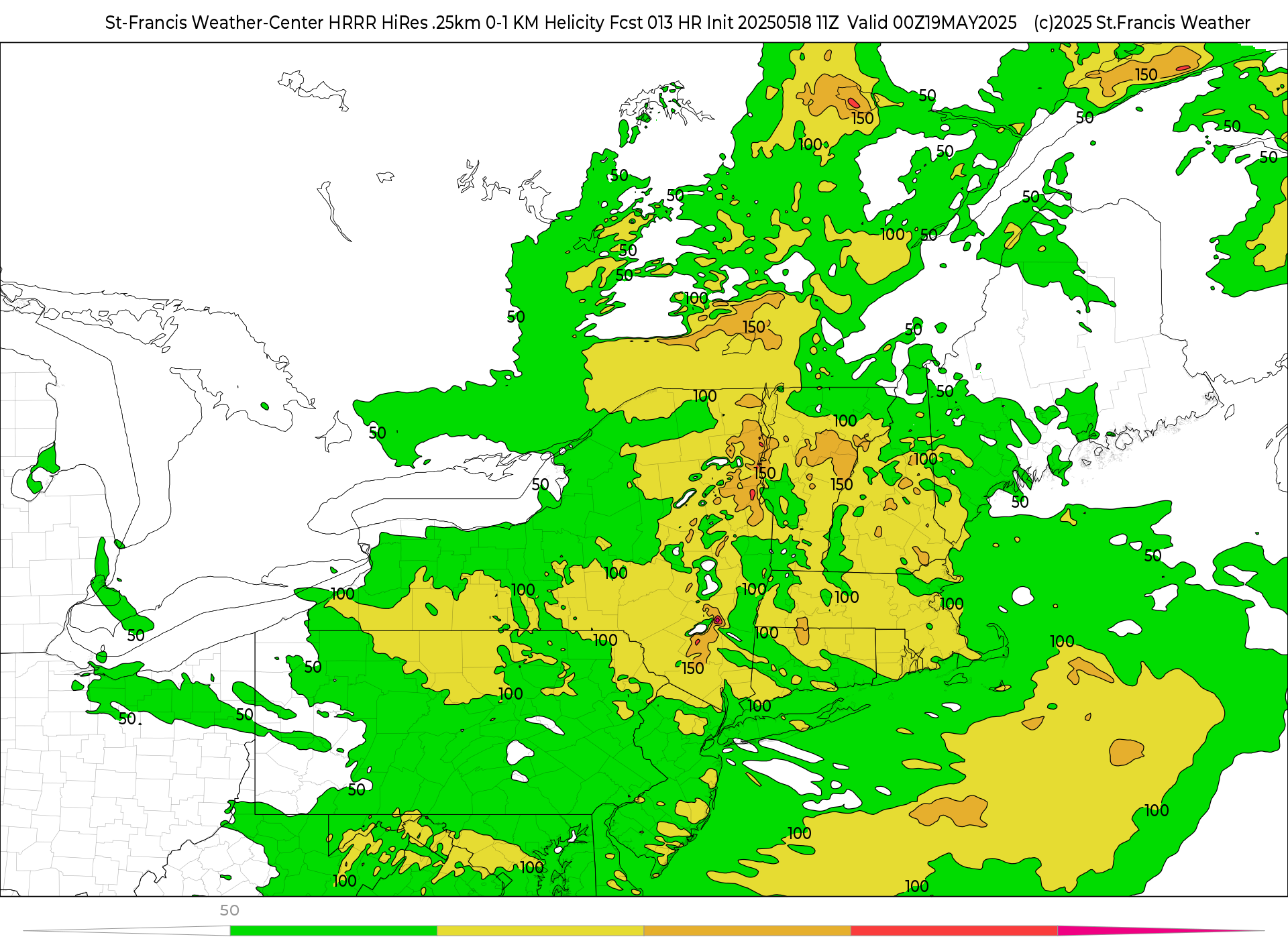This screenshot has height=939, width=1288.
Task: Click "0-1 KM Helicity" in the title
Action: (545, 23)
